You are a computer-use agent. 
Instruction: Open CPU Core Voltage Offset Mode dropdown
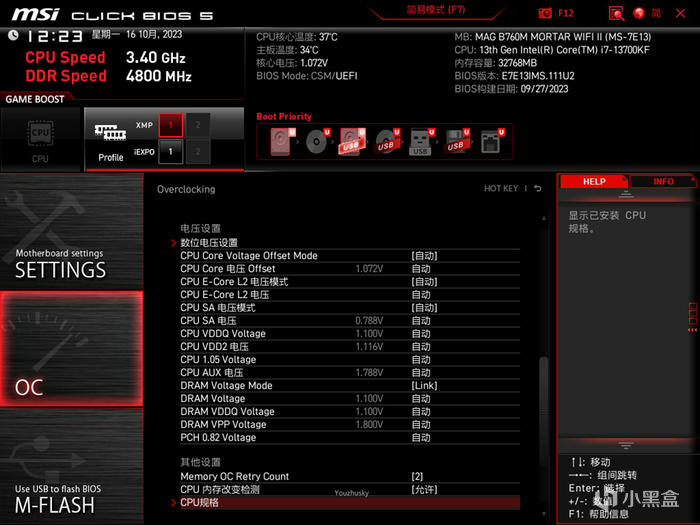point(424,256)
